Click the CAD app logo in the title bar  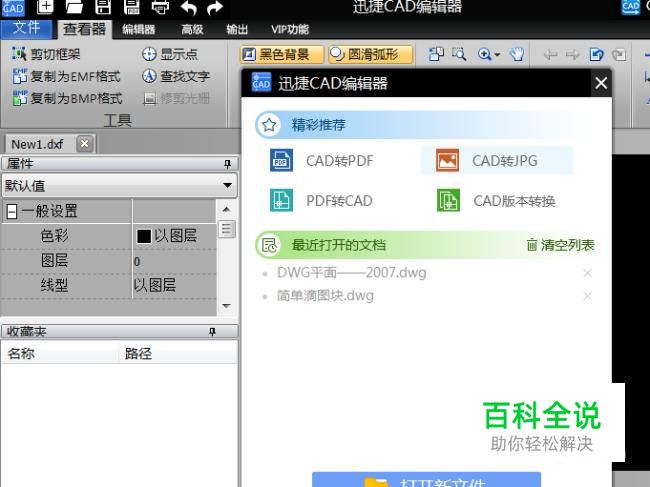[13, 7]
